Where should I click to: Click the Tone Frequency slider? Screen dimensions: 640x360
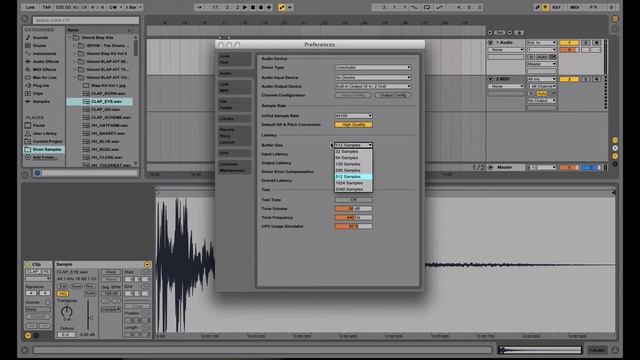point(353,218)
